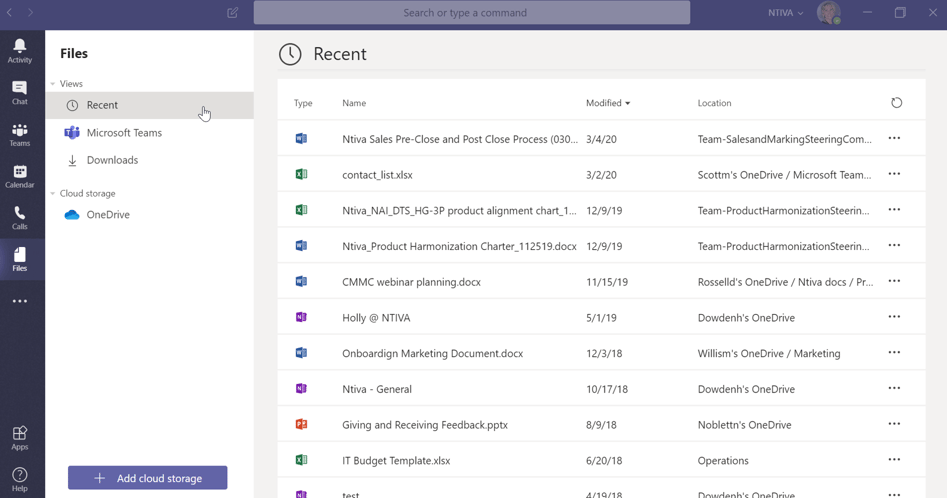Sort by the Type column header
This screenshot has height=498, width=947.
303,103
